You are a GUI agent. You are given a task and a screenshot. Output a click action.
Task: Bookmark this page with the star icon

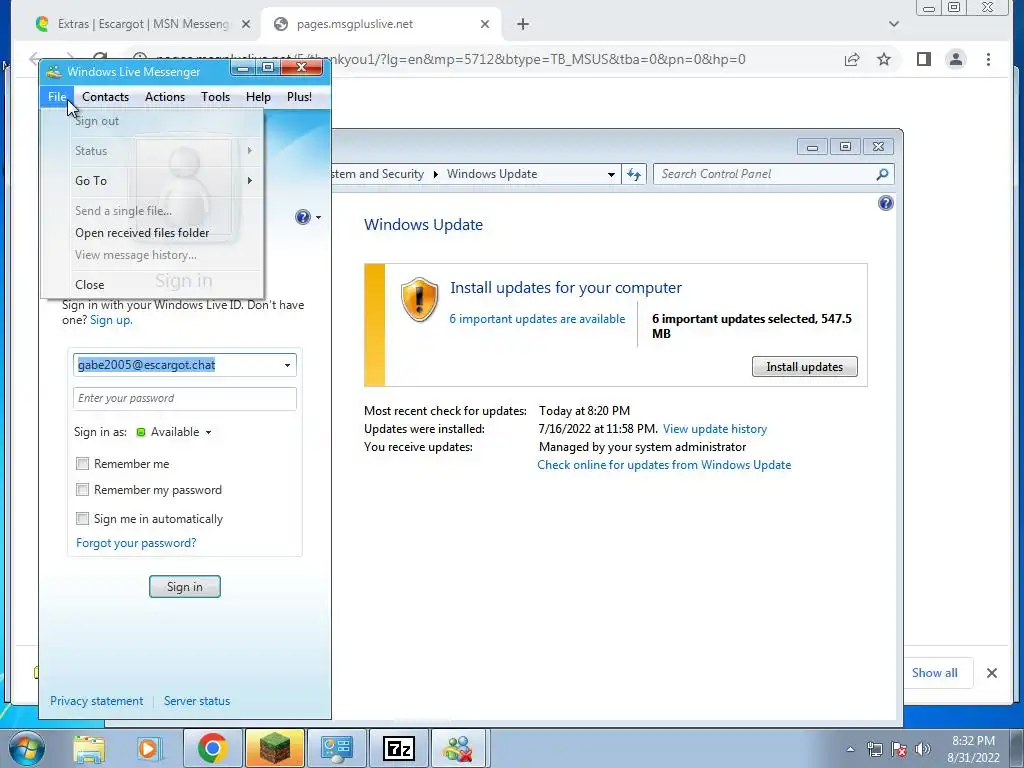pos(884,59)
